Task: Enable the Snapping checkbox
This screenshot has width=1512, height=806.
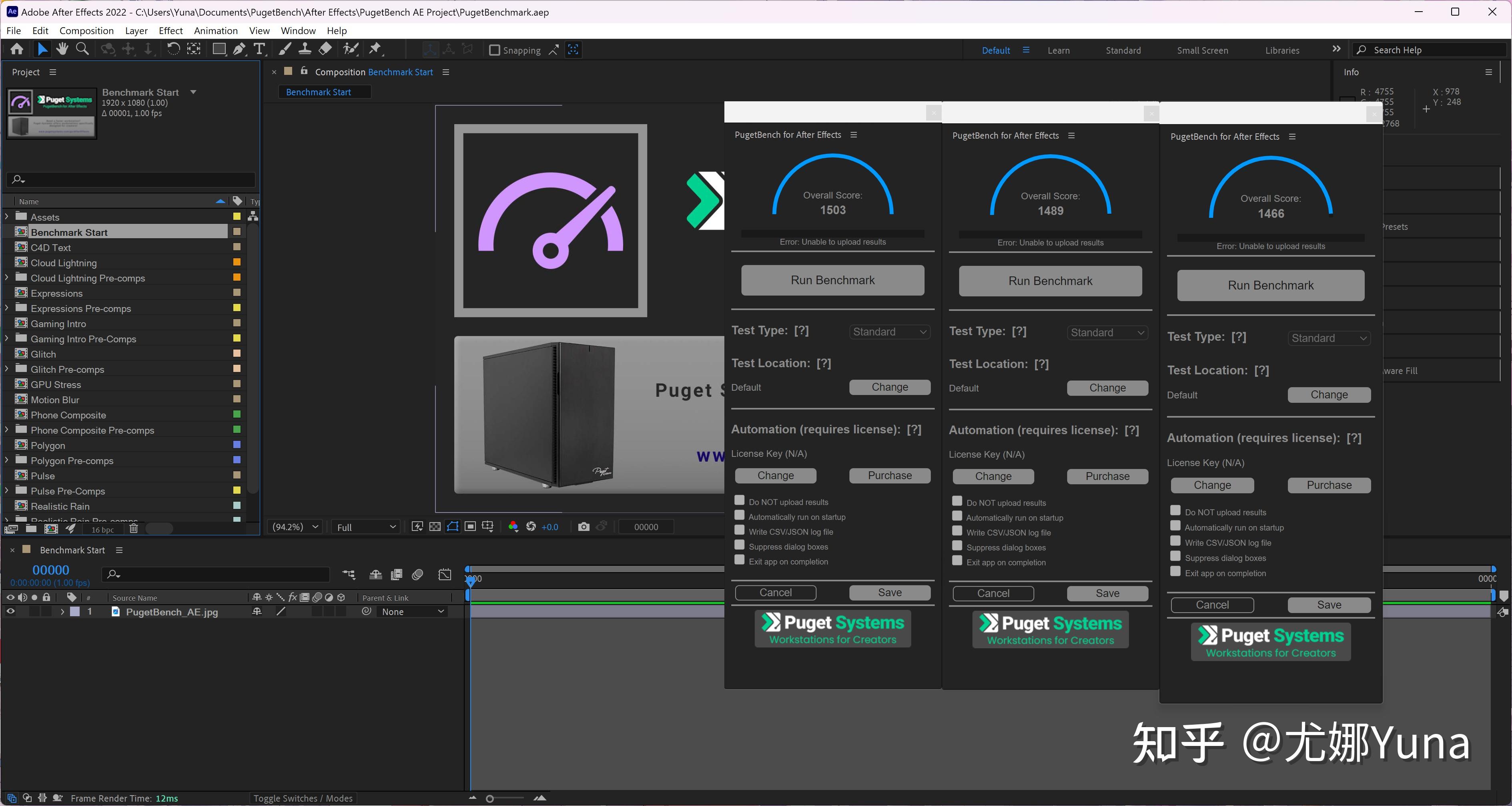Action: pos(494,50)
